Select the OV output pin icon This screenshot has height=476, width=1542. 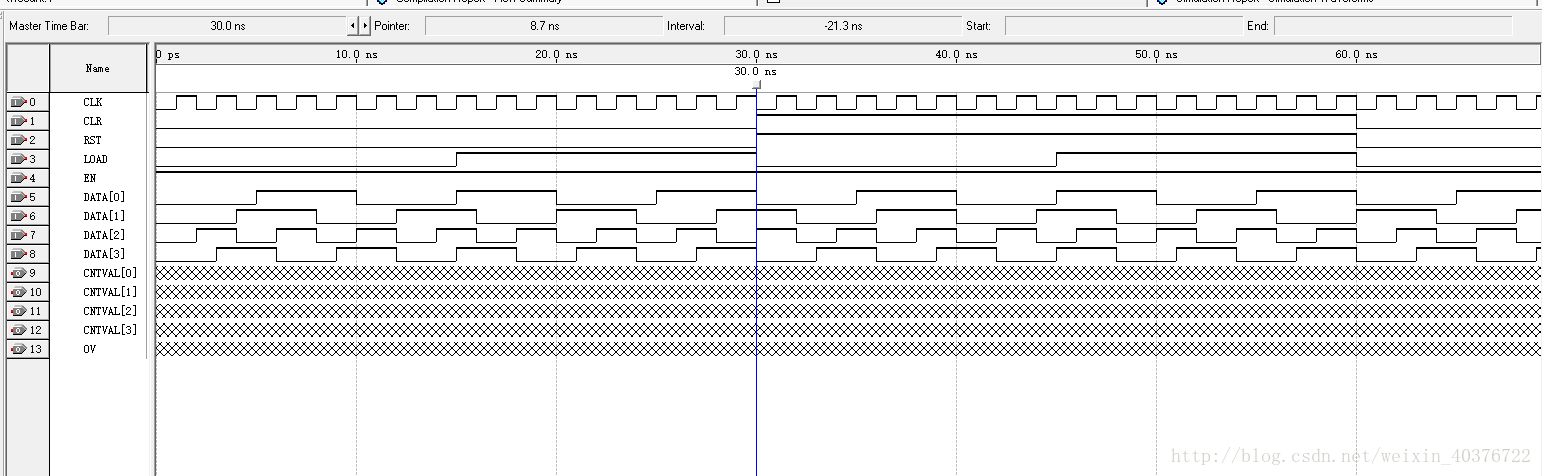click(x=18, y=349)
